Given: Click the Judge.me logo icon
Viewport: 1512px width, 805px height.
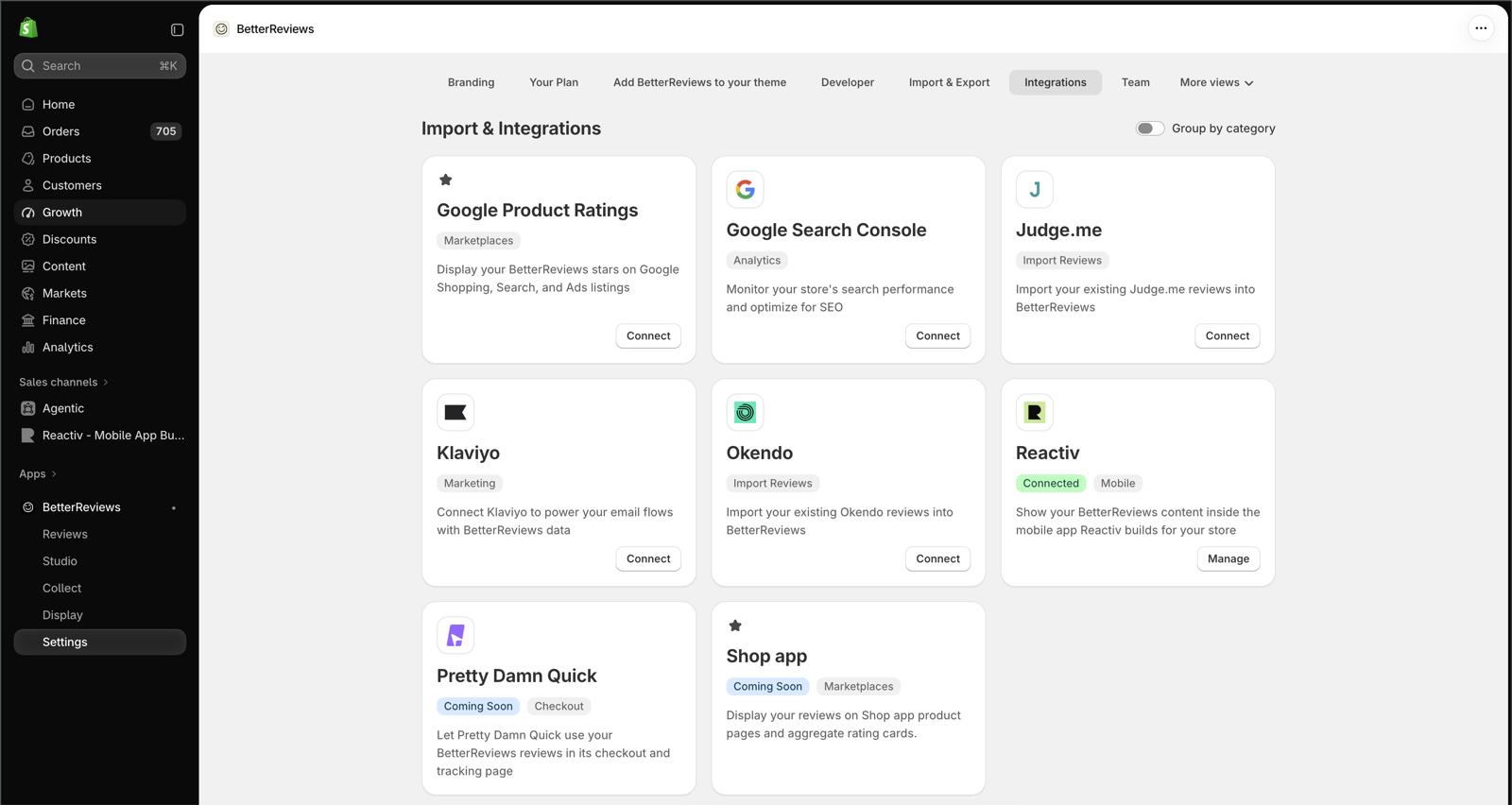Looking at the screenshot, I should tap(1034, 189).
